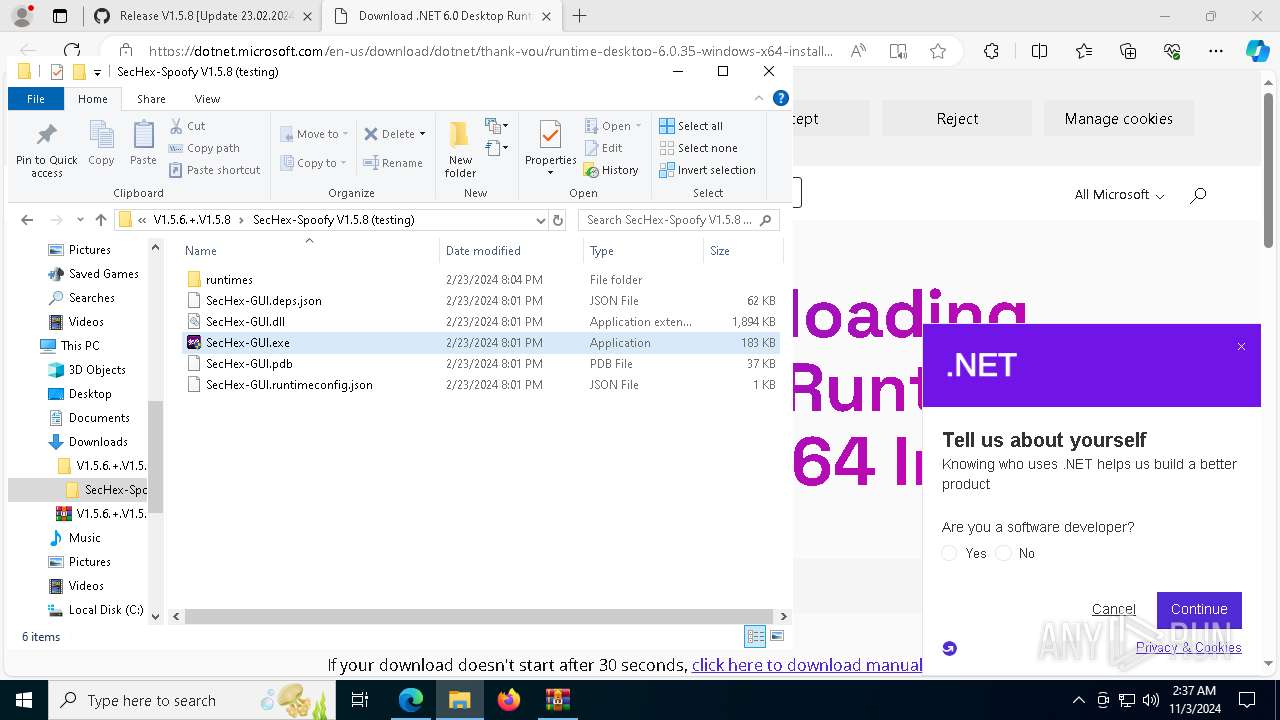Click the Search SecHex-Spoofy search box
1280x720 pixels.
click(681, 220)
